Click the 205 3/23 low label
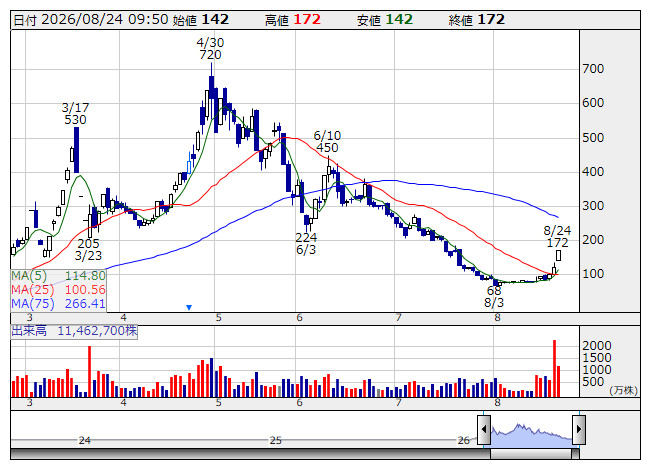 (88, 249)
